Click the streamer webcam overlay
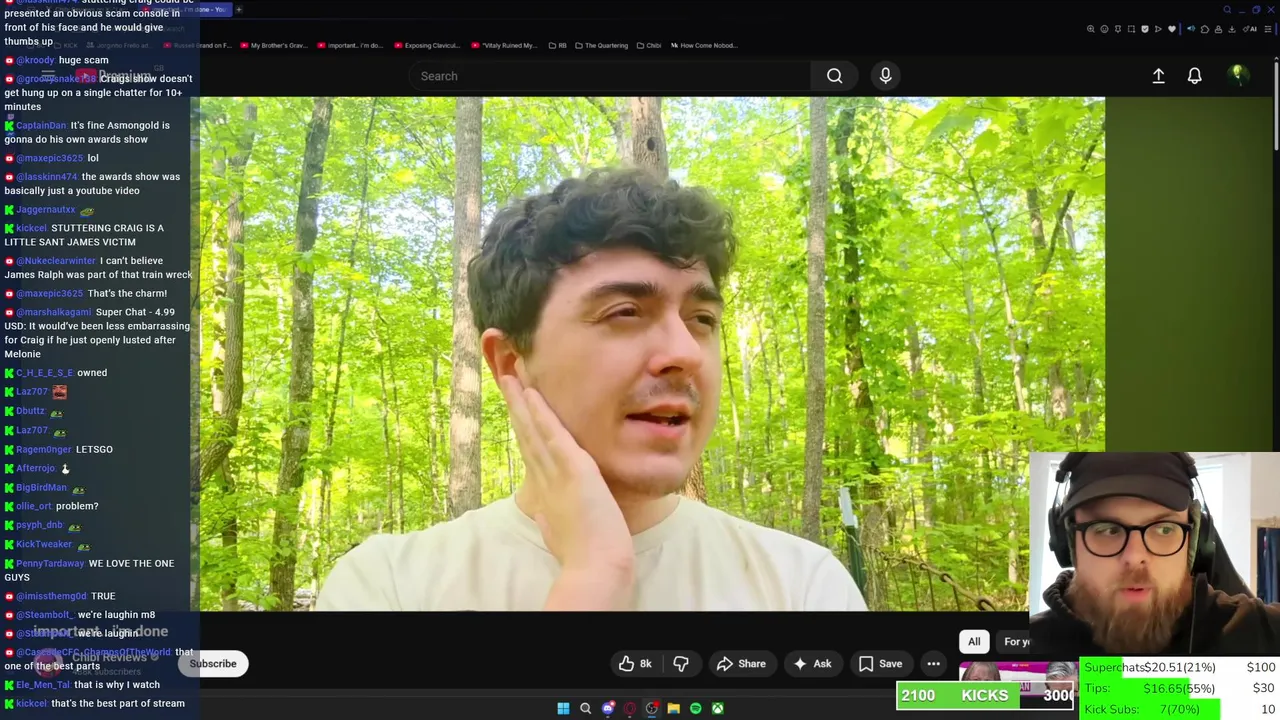The image size is (1280, 720). [x=1154, y=556]
